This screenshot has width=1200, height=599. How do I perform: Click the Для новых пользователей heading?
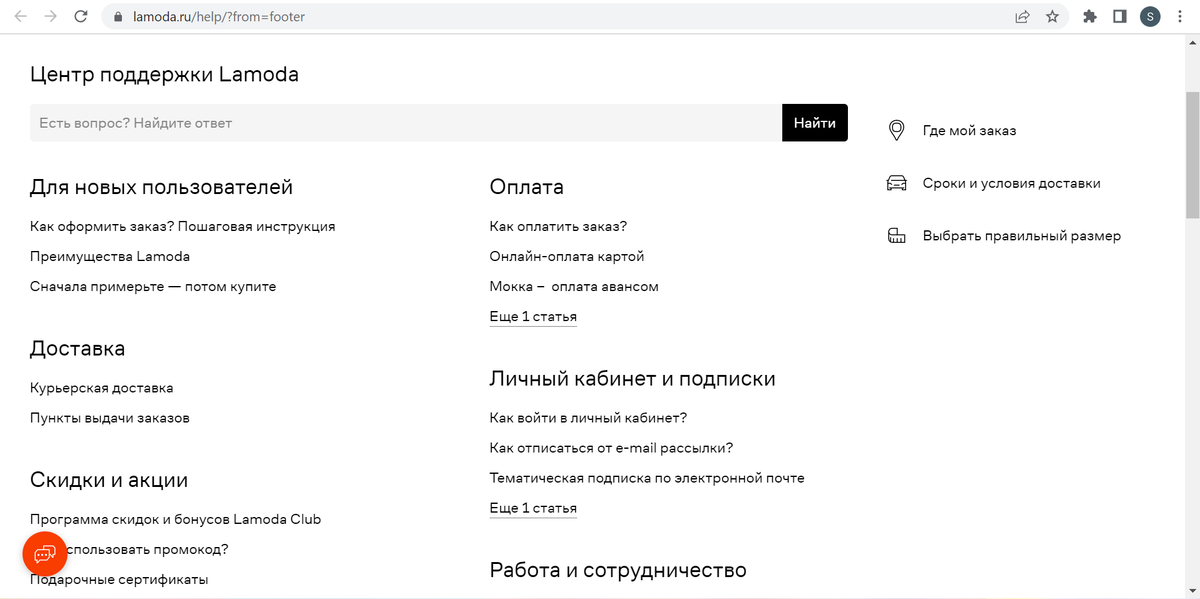(x=161, y=187)
